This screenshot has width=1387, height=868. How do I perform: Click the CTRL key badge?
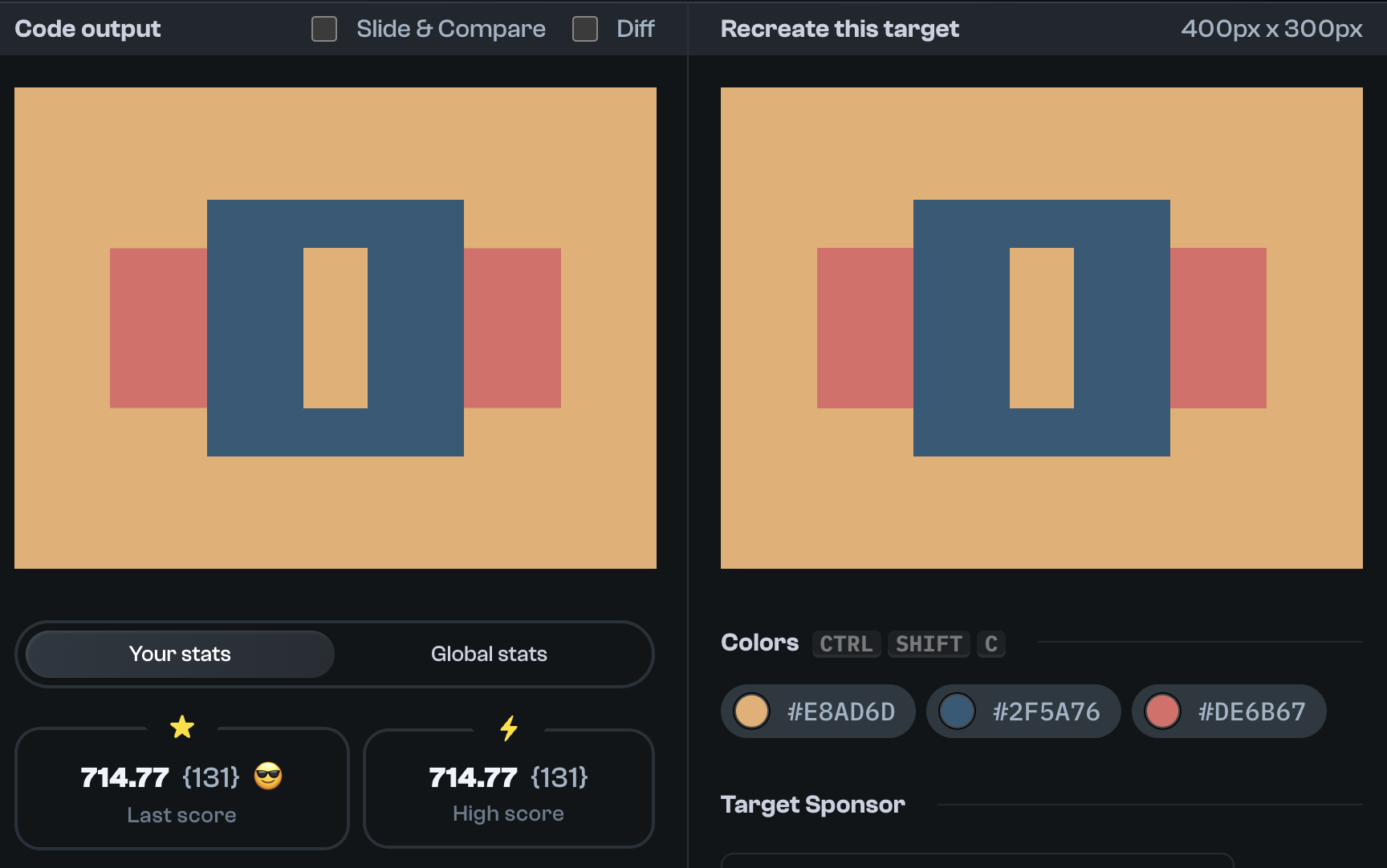pos(845,643)
